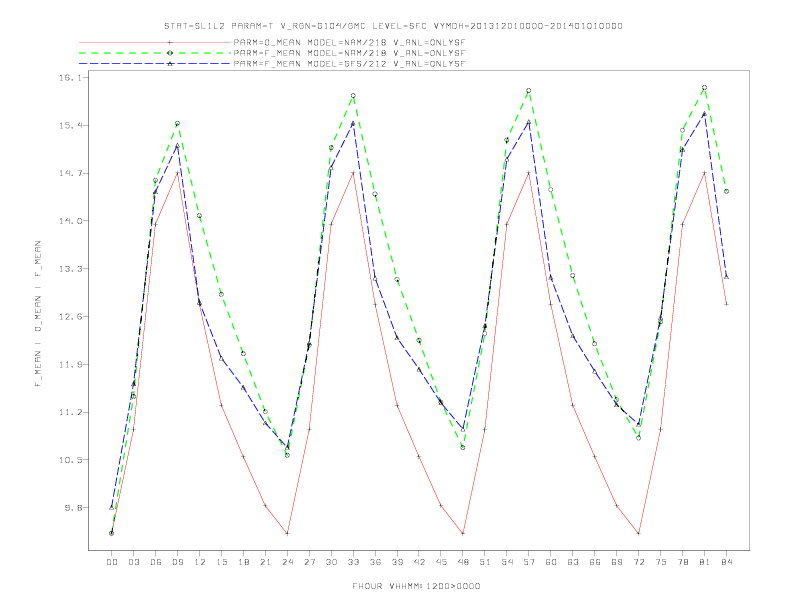Click x-axis tick label 33
The height and width of the screenshot is (612, 792).
353,562
